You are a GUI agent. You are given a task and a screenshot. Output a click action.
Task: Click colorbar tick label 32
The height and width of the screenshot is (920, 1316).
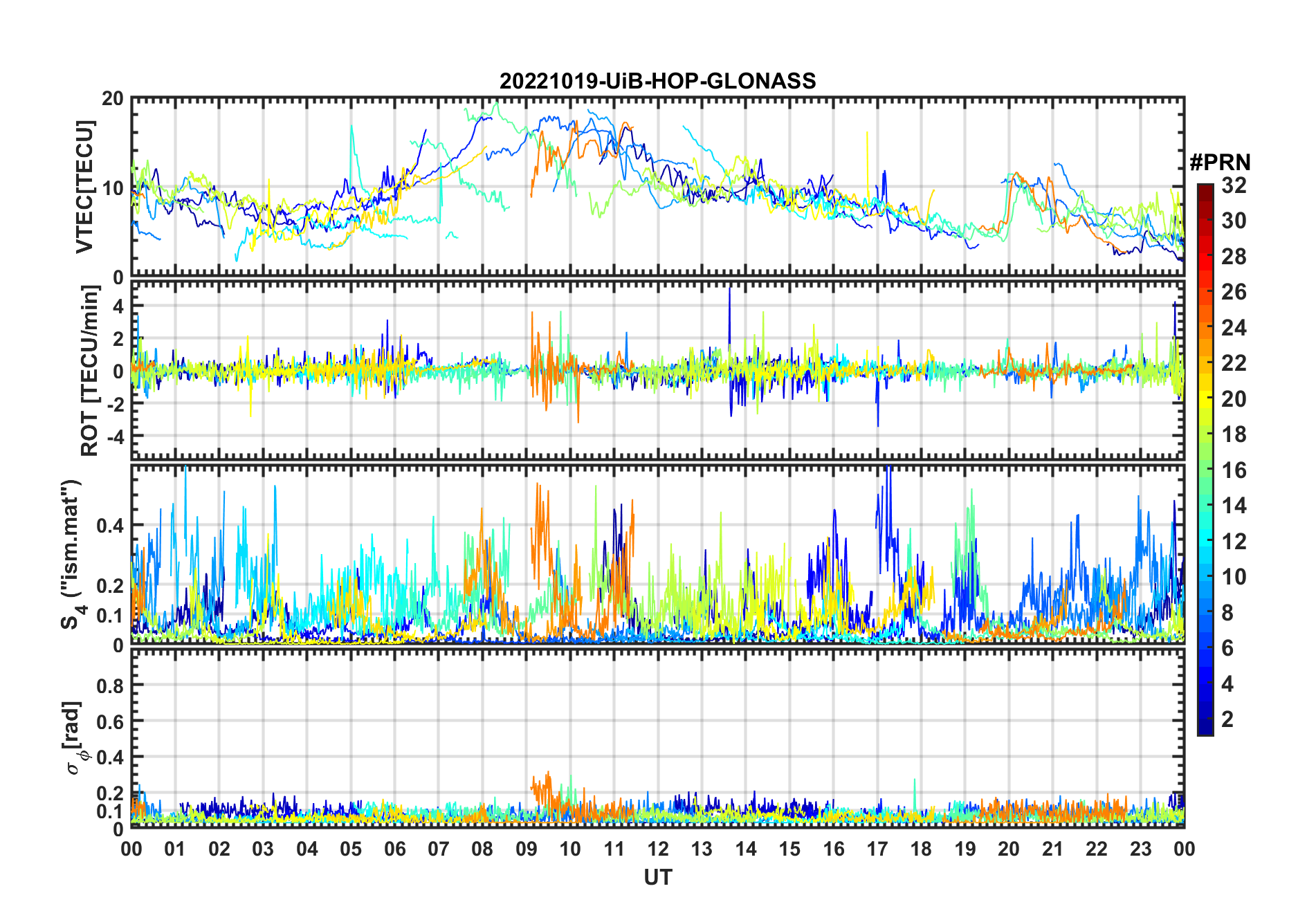coord(1234,185)
